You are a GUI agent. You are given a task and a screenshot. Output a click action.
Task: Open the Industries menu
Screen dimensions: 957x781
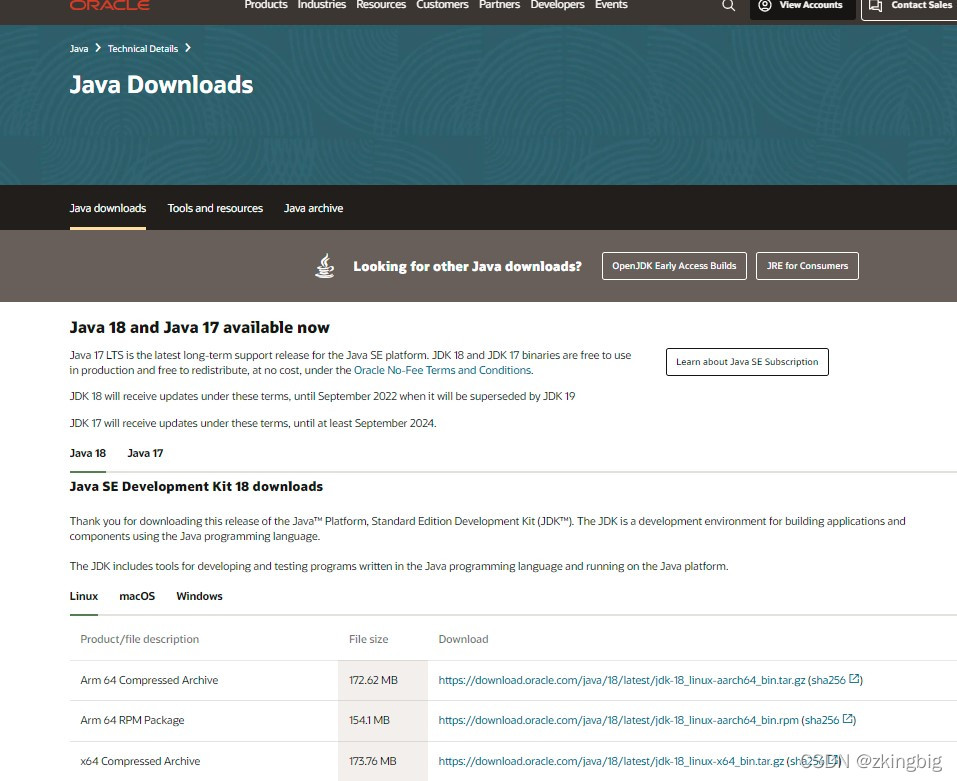pyautogui.click(x=322, y=5)
